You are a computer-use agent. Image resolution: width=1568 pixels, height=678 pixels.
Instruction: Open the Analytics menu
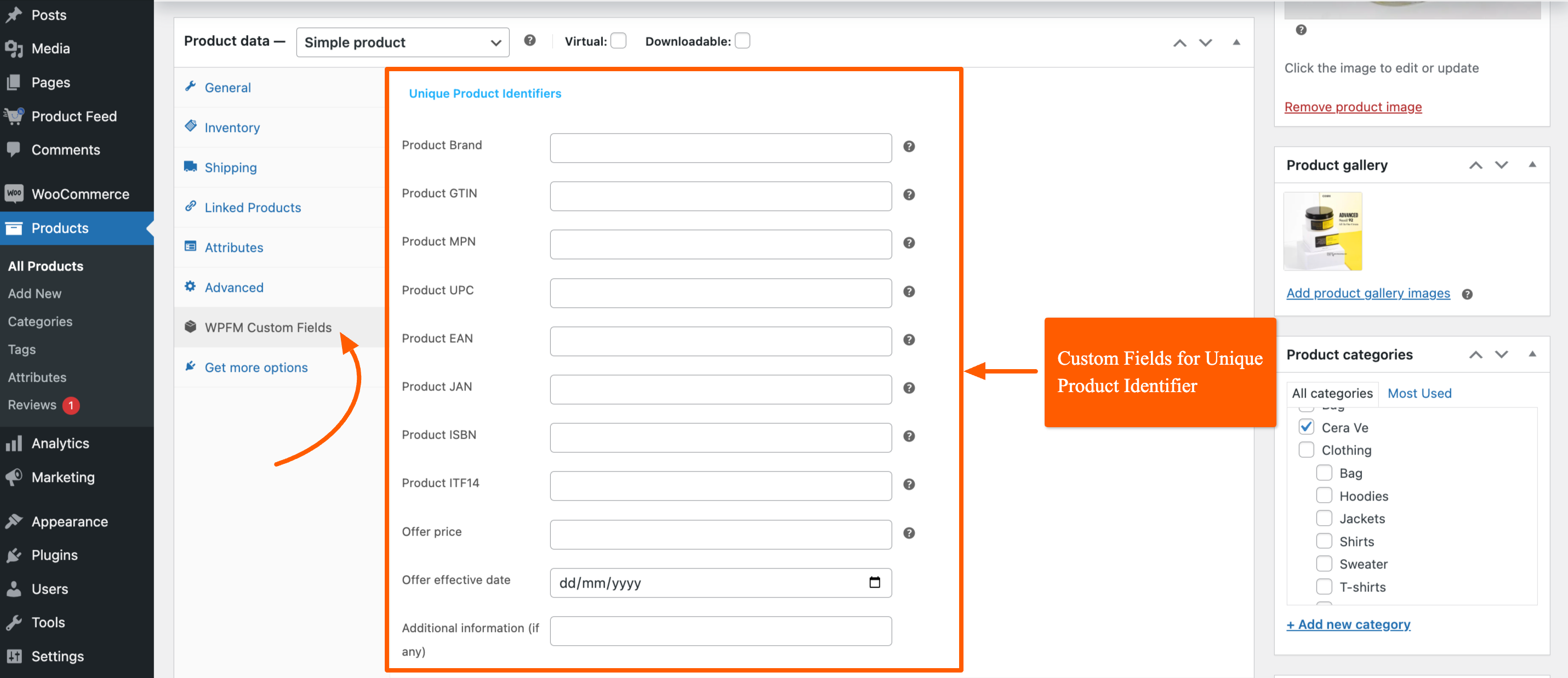click(x=77, y=443)
